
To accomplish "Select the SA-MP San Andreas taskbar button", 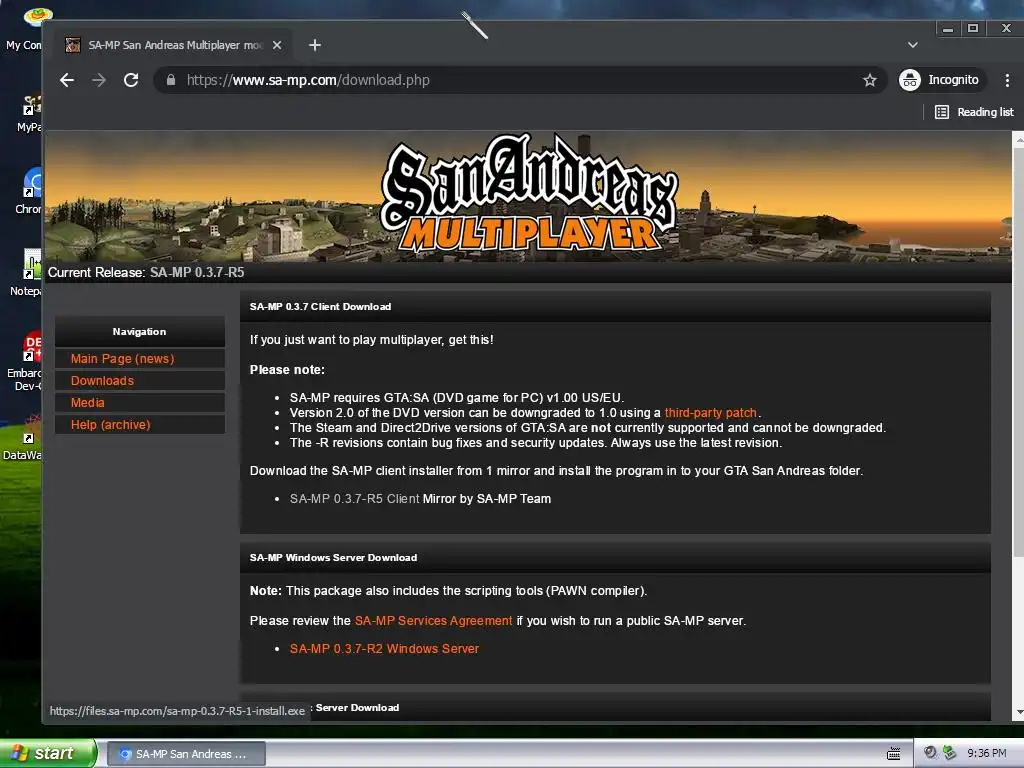I will click(186, 754).
